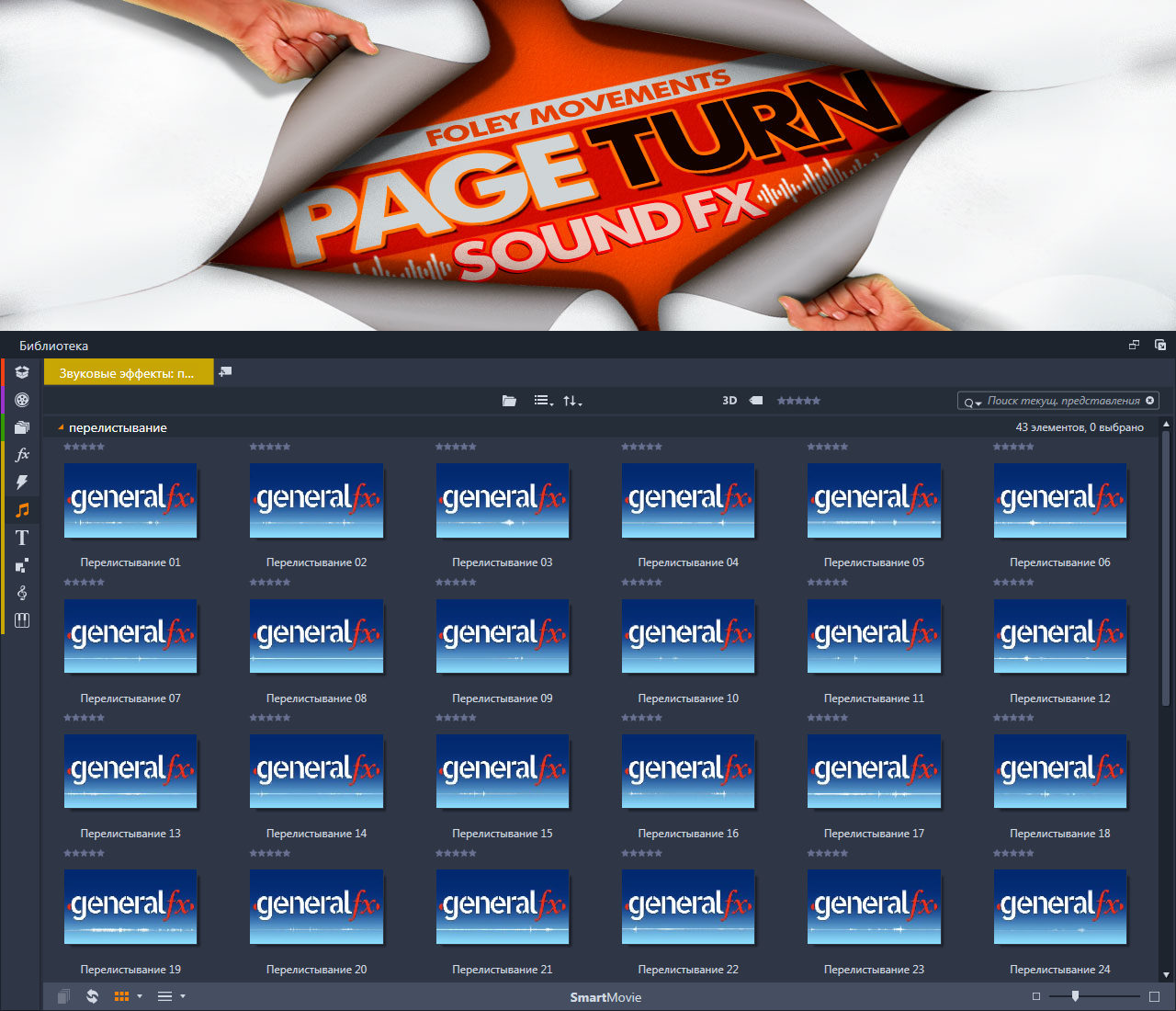Click the Библиотека panel title

coord(53,346)
